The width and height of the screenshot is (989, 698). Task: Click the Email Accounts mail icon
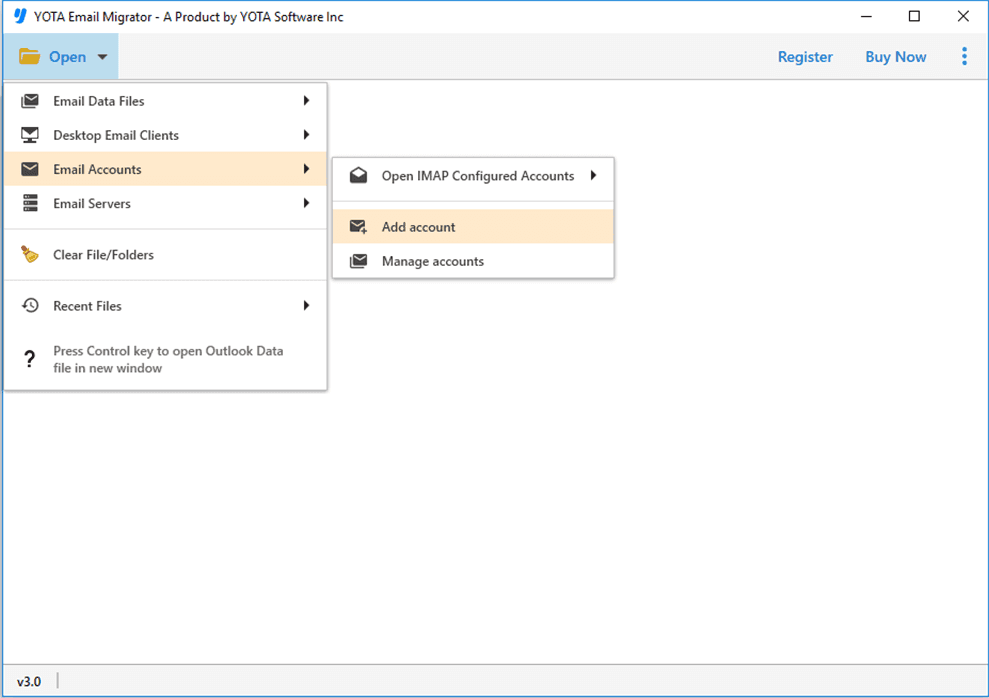30,169
